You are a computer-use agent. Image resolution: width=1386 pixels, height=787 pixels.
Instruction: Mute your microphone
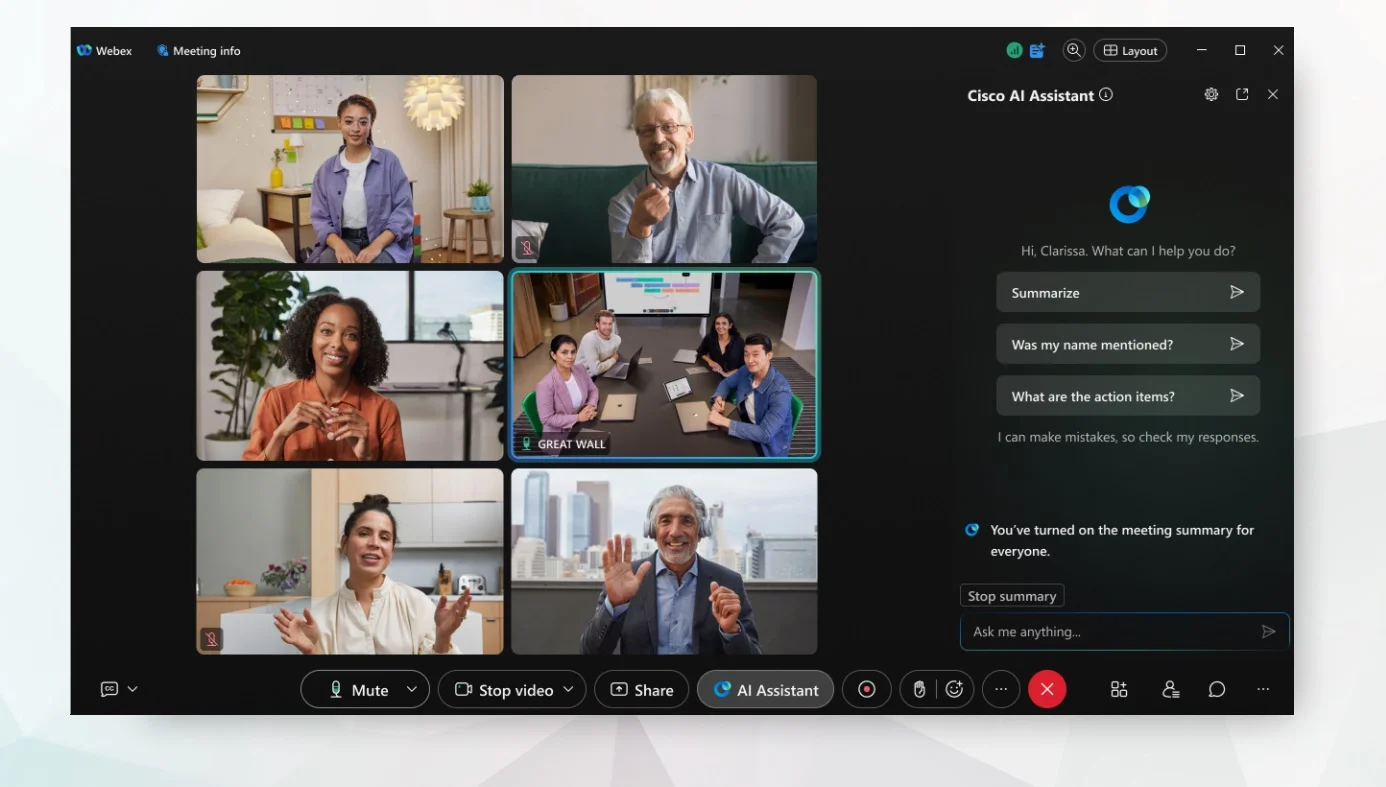click(x=356, y=689)
